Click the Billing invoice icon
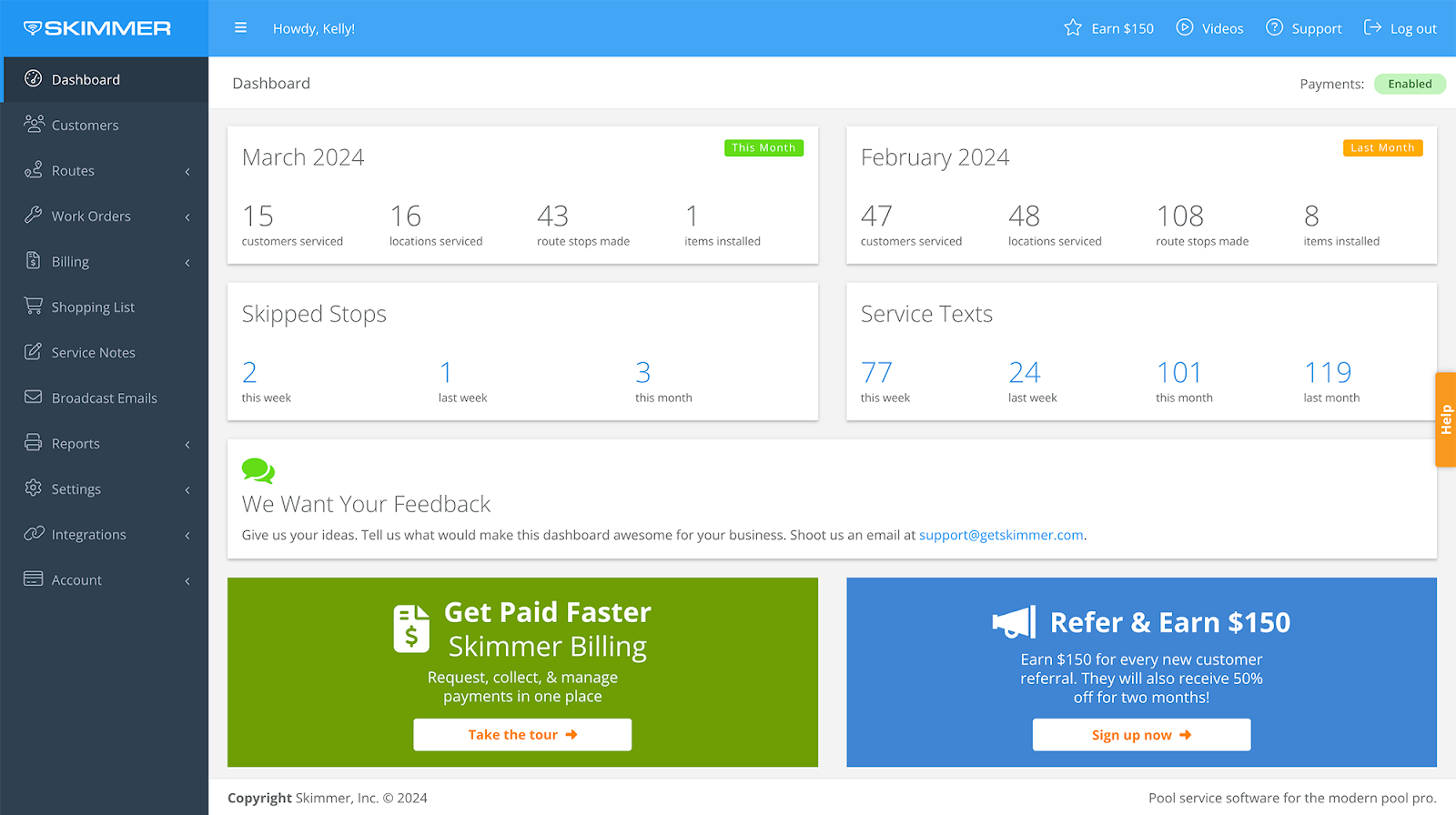Image resolution: width=1456 pixels, height=815 pixels. tap(34, 260)
